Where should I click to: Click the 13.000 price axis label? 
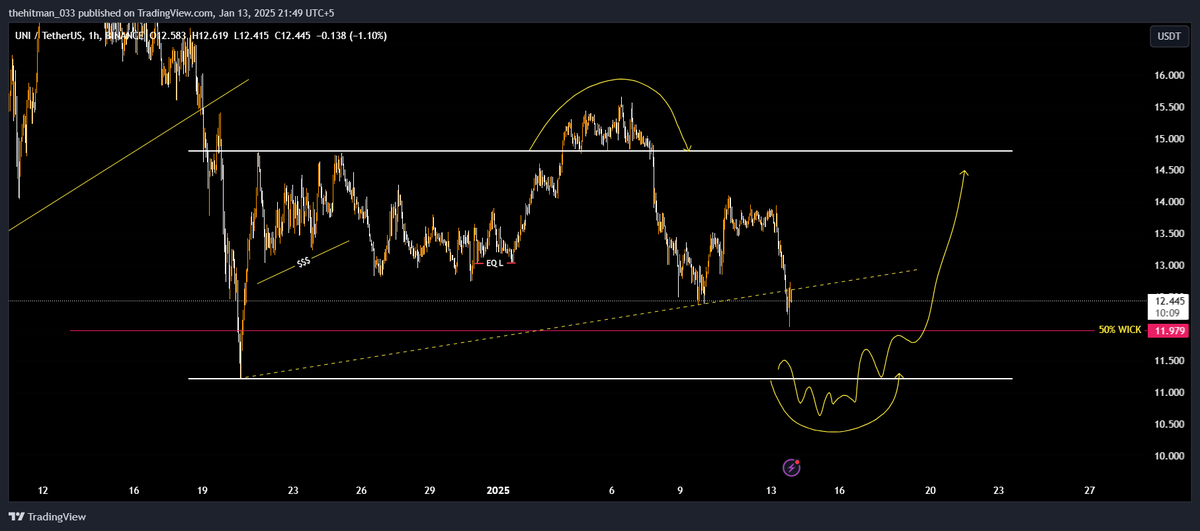coord(1169,266)
